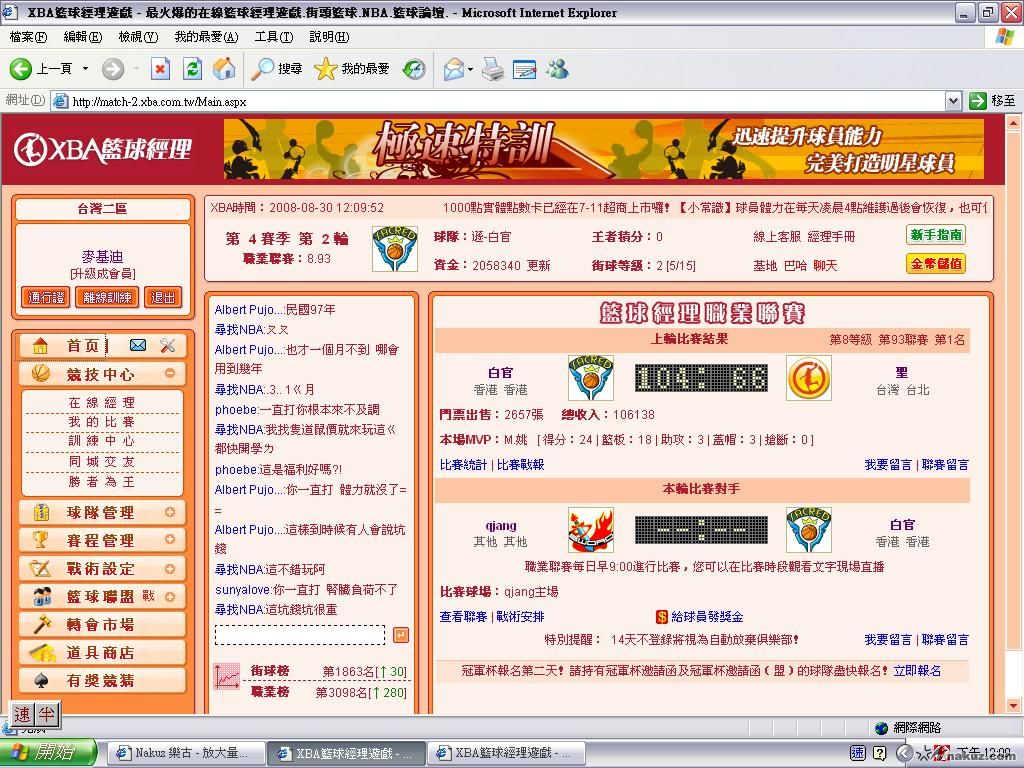Screen dimensions: 1024x768
Task: Open the wrench tools icon beside 首頁
Action: (x=167, y=345)
